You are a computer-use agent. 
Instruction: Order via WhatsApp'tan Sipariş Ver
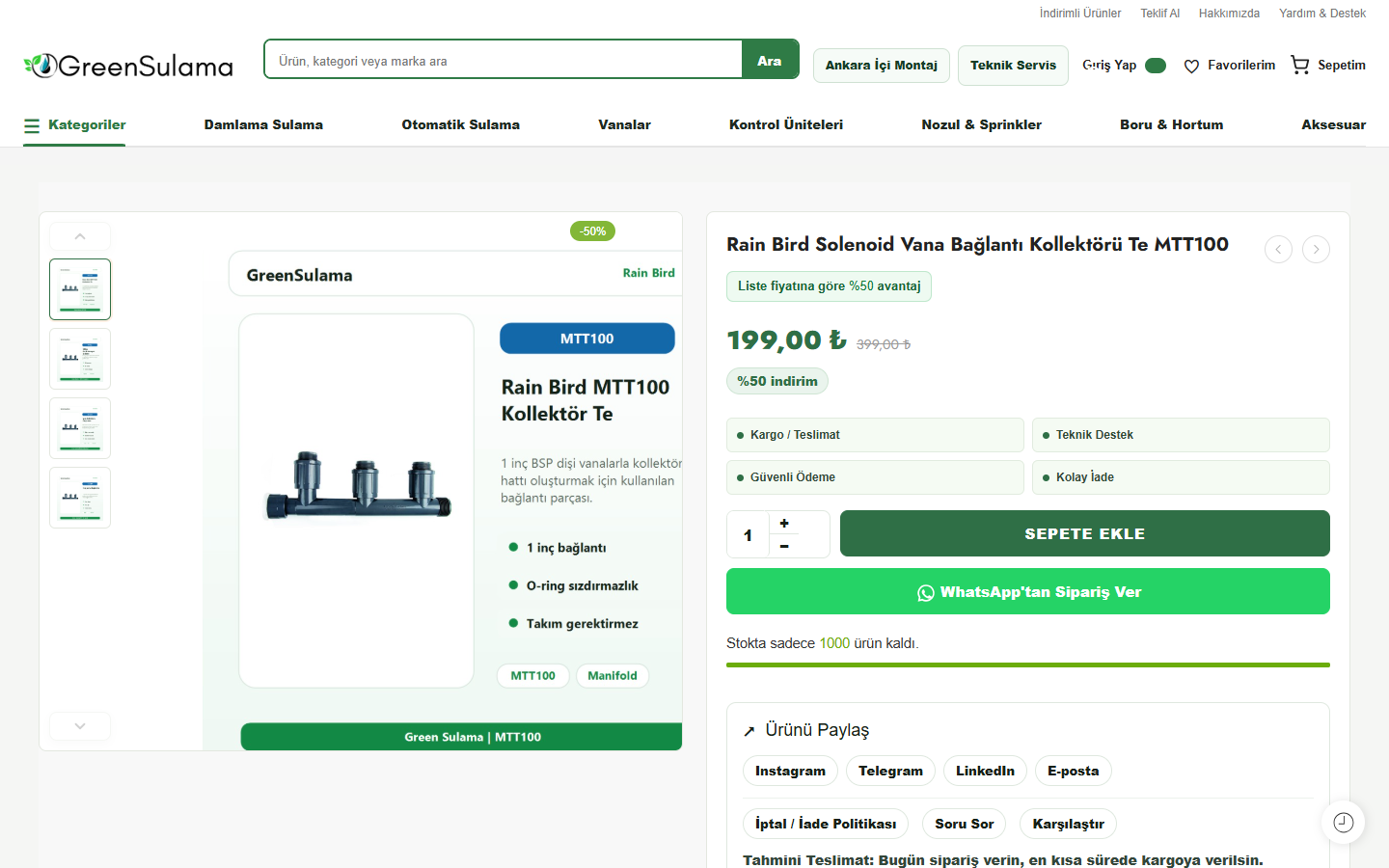1028,591
